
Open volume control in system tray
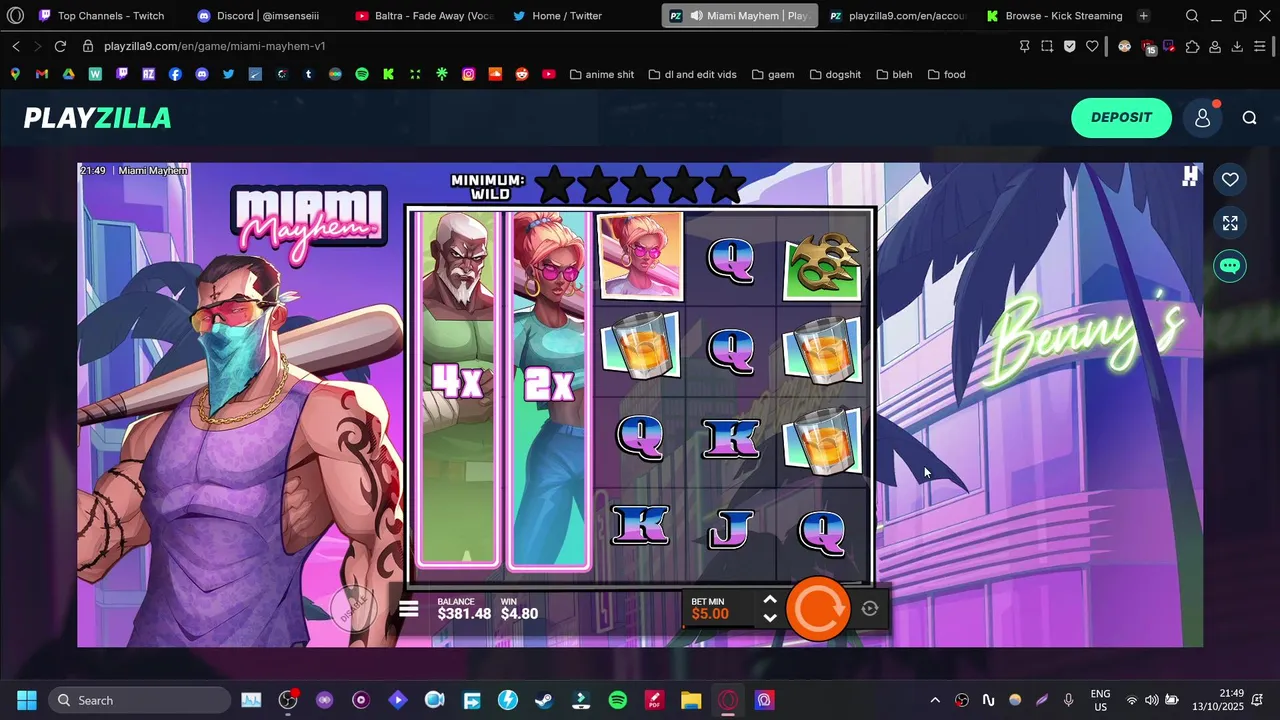(x=1152, y=700)
